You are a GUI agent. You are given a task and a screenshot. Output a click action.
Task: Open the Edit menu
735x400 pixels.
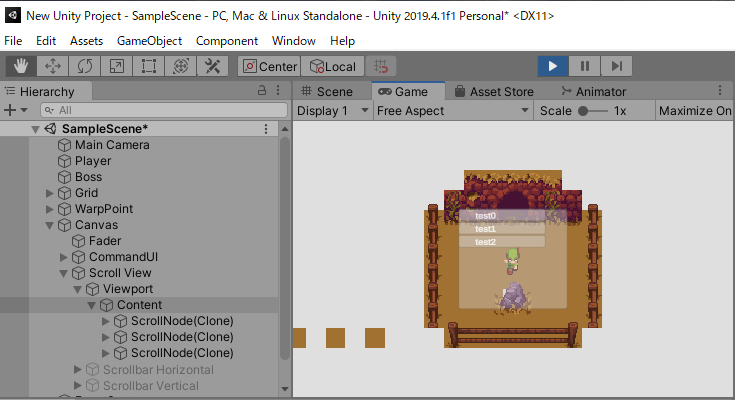(x=46, y=41)
